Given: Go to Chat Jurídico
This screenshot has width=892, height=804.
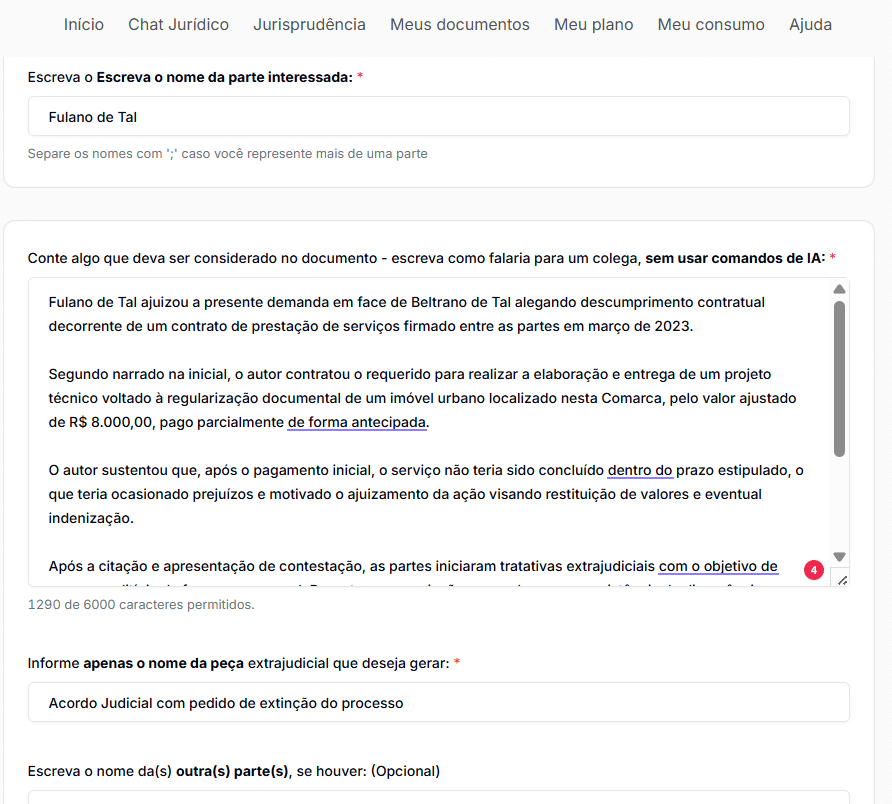Looking at the screenshot, I should click(178, 24).
